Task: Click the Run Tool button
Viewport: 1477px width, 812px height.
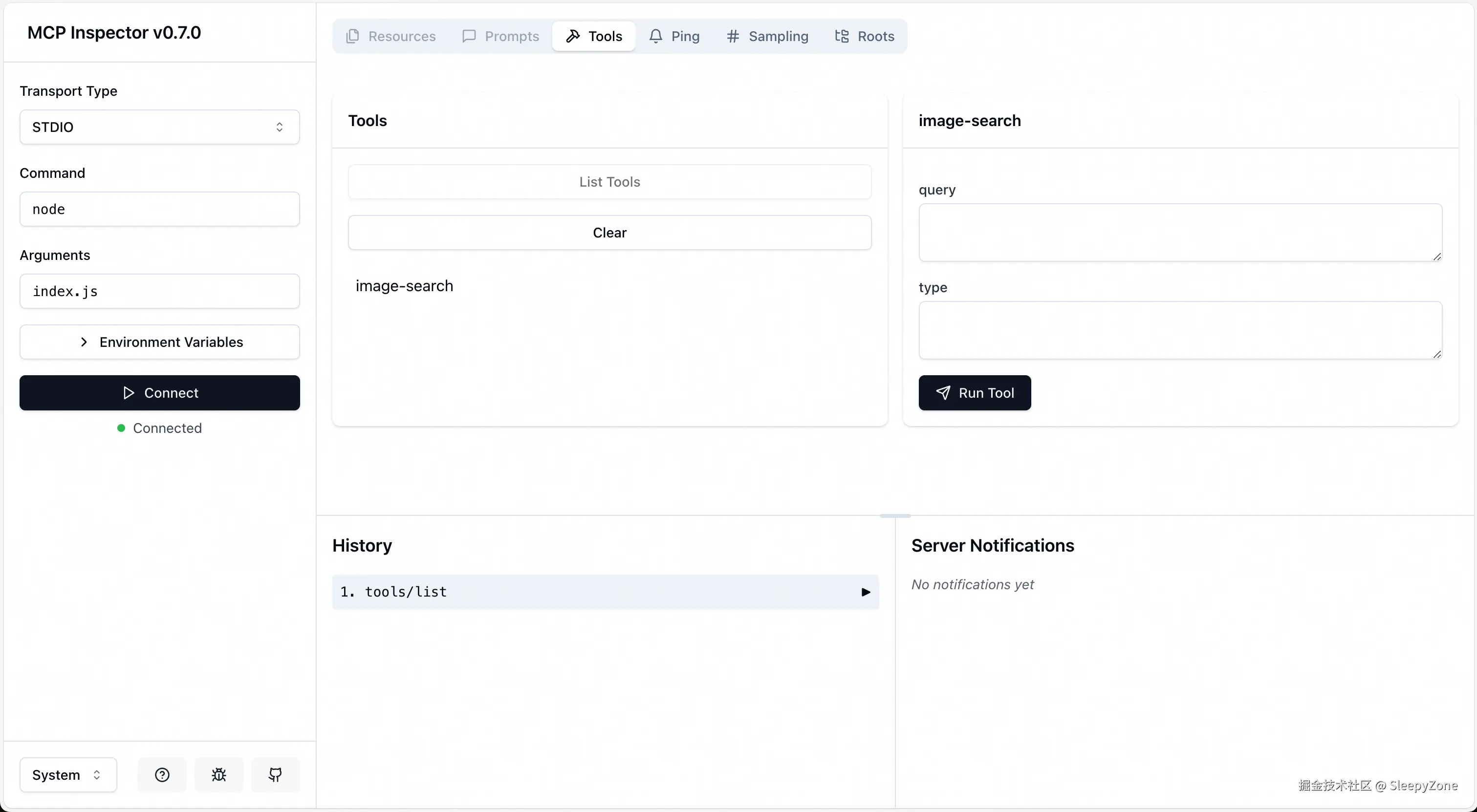Action: (x=974, y=392)
